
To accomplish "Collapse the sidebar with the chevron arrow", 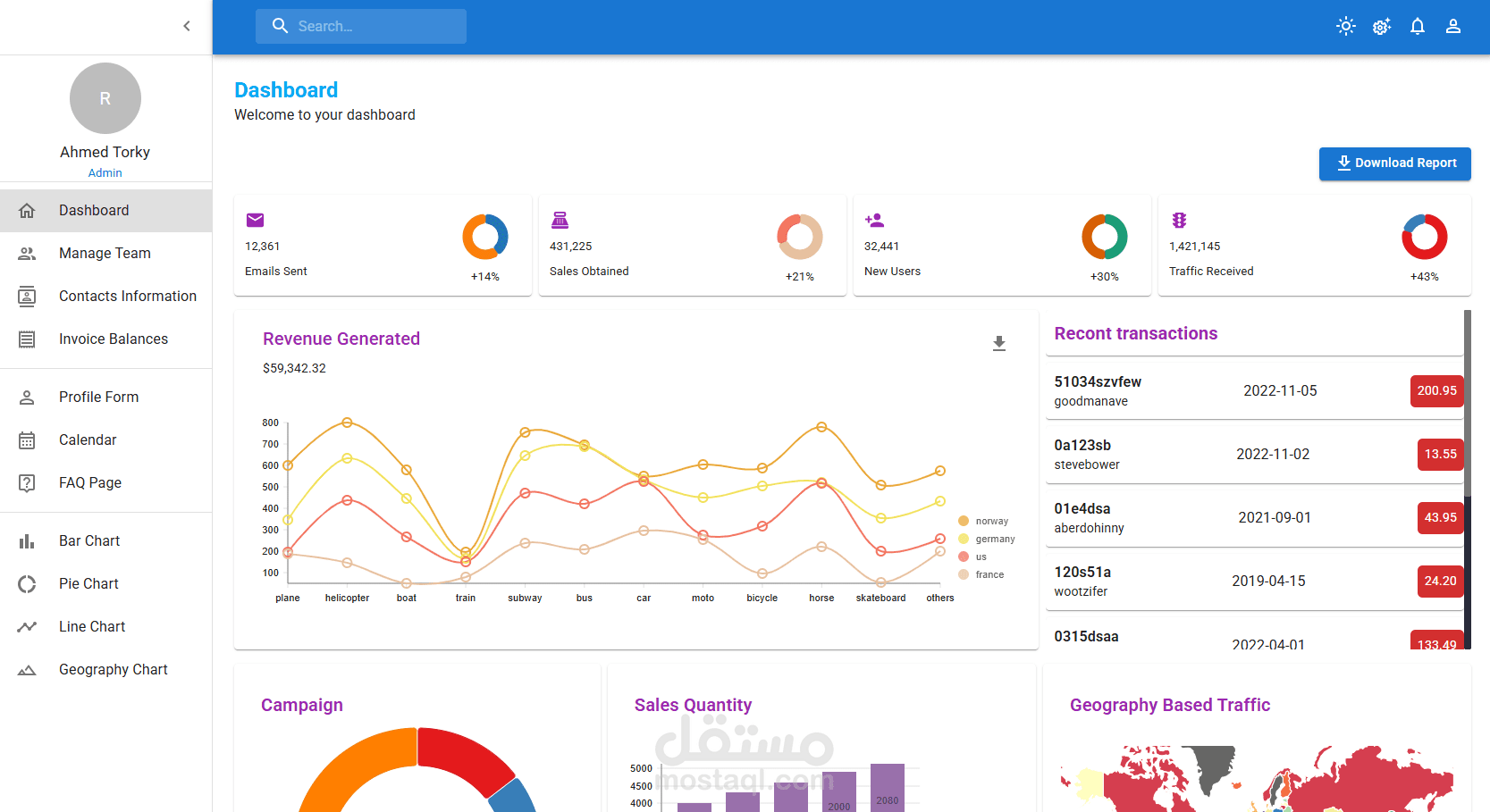I will [187, 26].
